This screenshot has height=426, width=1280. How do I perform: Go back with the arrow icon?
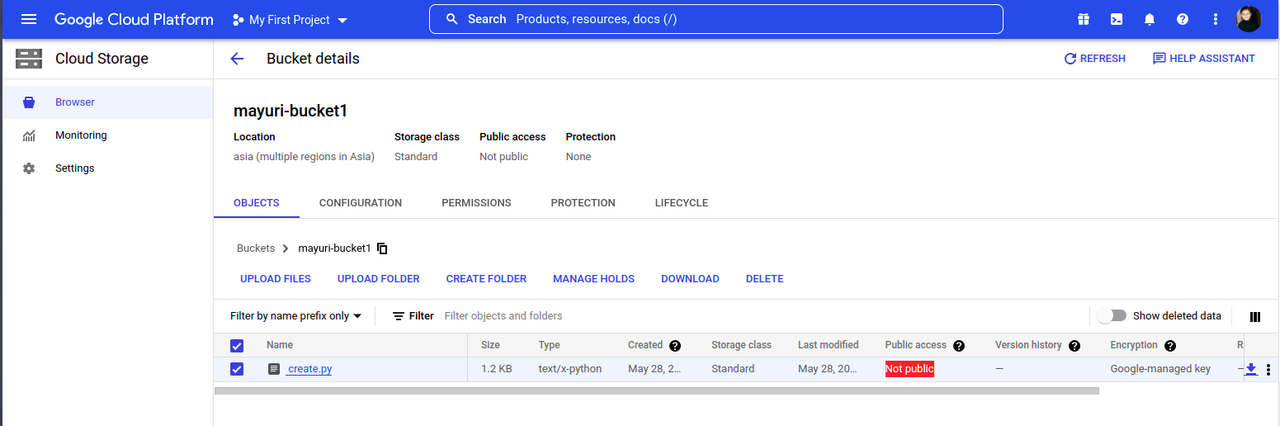point(237,59)
